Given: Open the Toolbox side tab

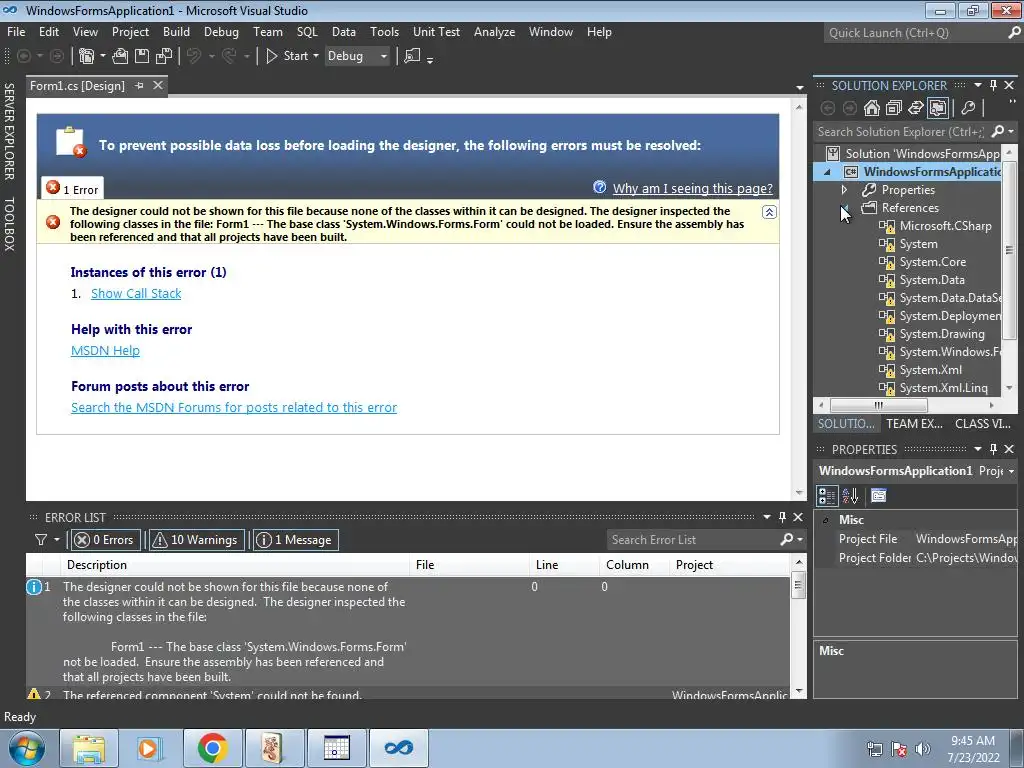Looking at the screenshot, I should coord(9,223).
